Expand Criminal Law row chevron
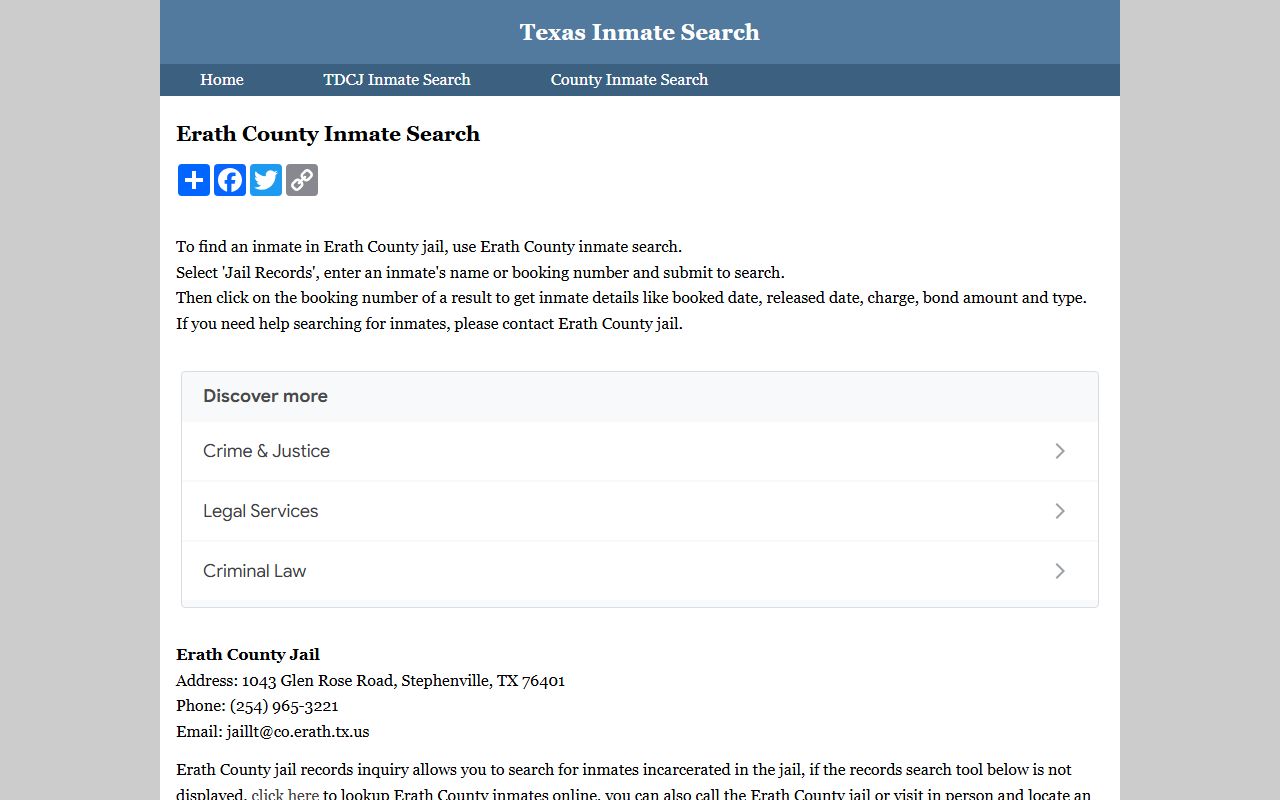 [x=1060, y=571]
